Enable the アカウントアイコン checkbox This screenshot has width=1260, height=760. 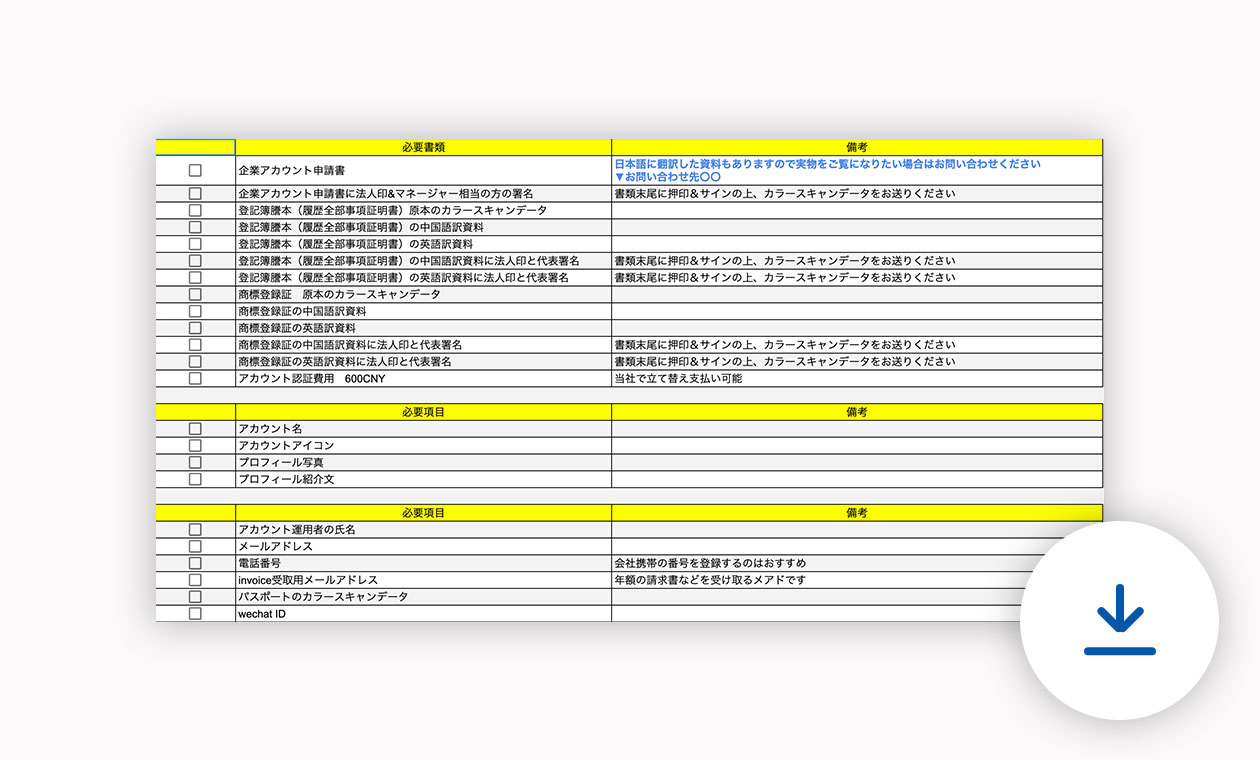pyautogui.click(x=195, y=446)
